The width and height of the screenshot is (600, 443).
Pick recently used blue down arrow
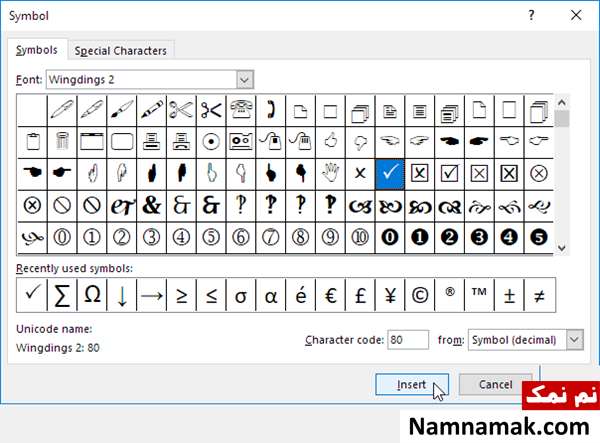122,295
